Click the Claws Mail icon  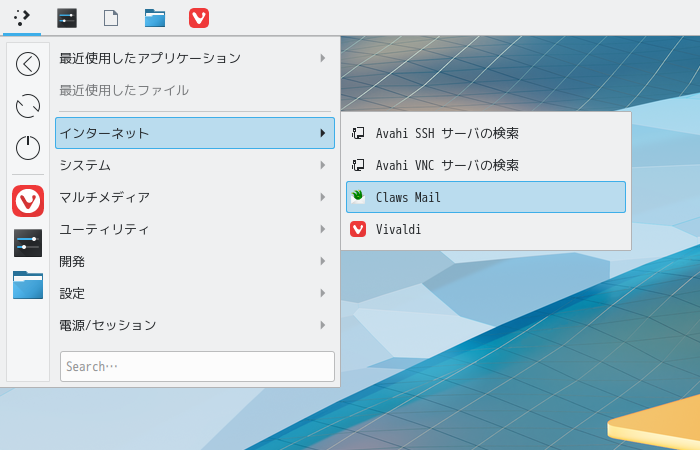(x=358, y=197)
